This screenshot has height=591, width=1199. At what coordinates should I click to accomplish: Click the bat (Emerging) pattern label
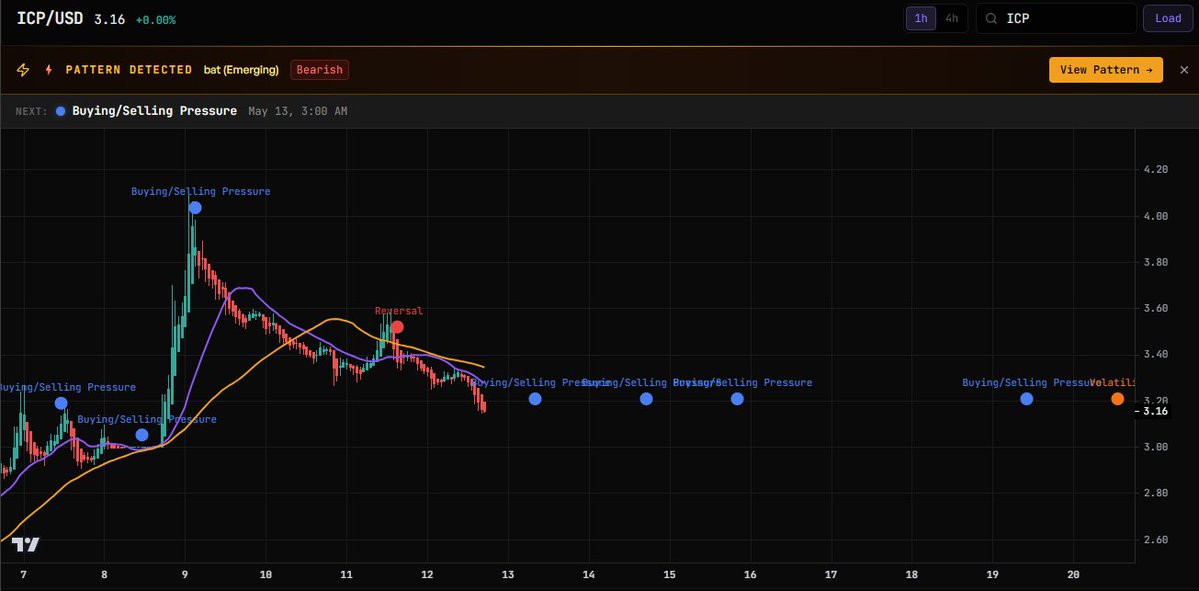(241, 70)
